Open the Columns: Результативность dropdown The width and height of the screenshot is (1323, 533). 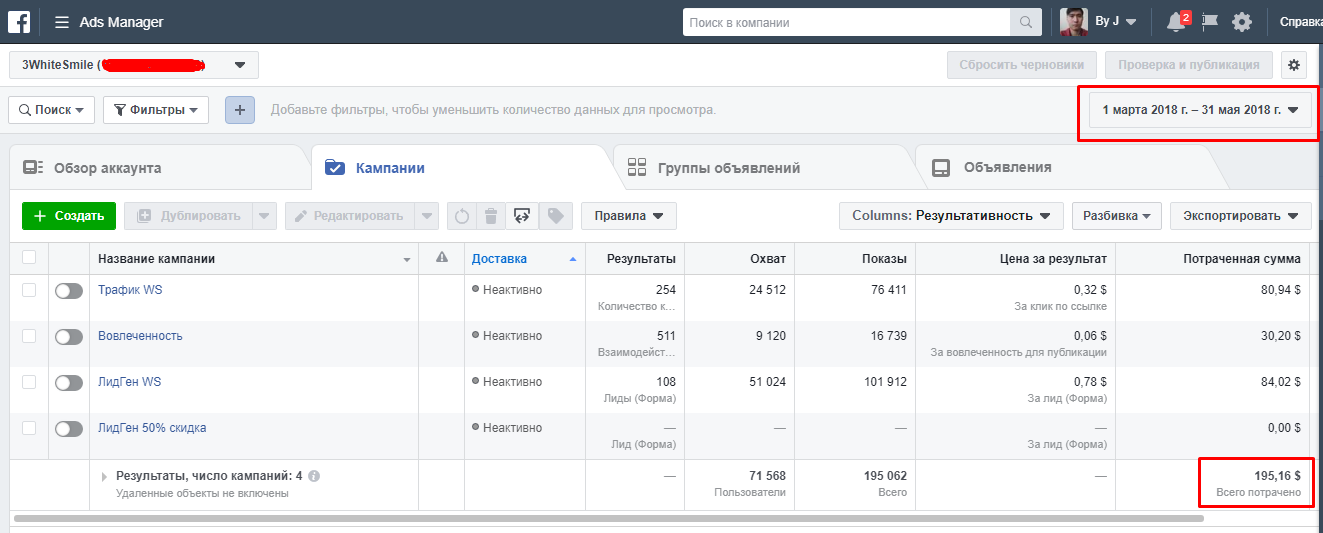point(950,216)
